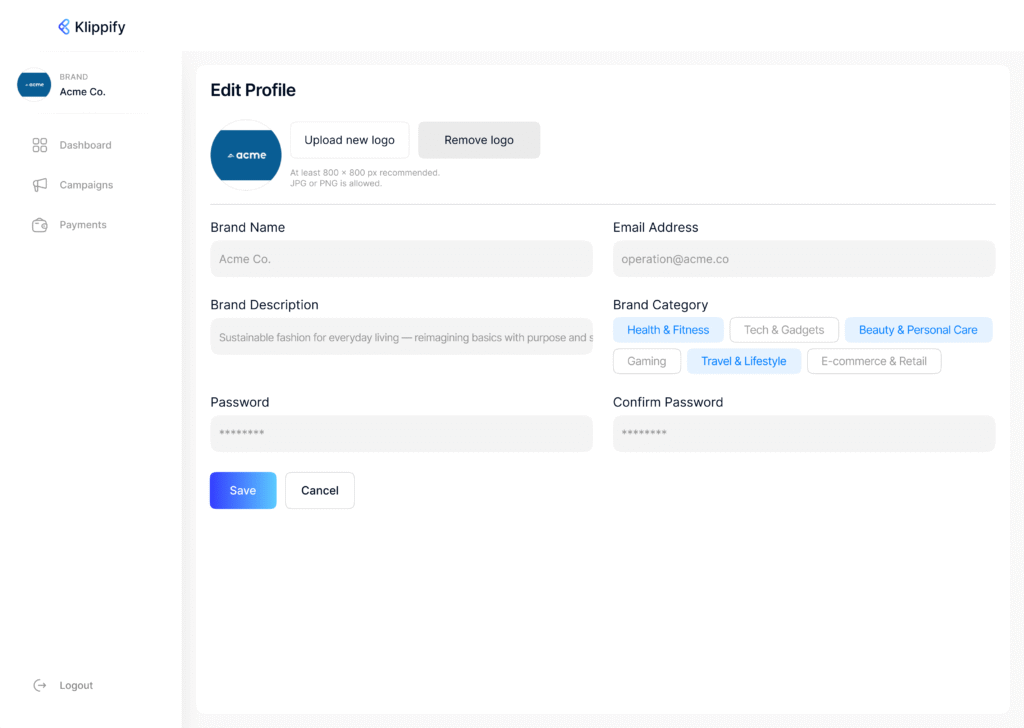The width and height of the screenshot is (1024, 728).
Task: Click the Logout arrow icon
Action: point(40,685)
